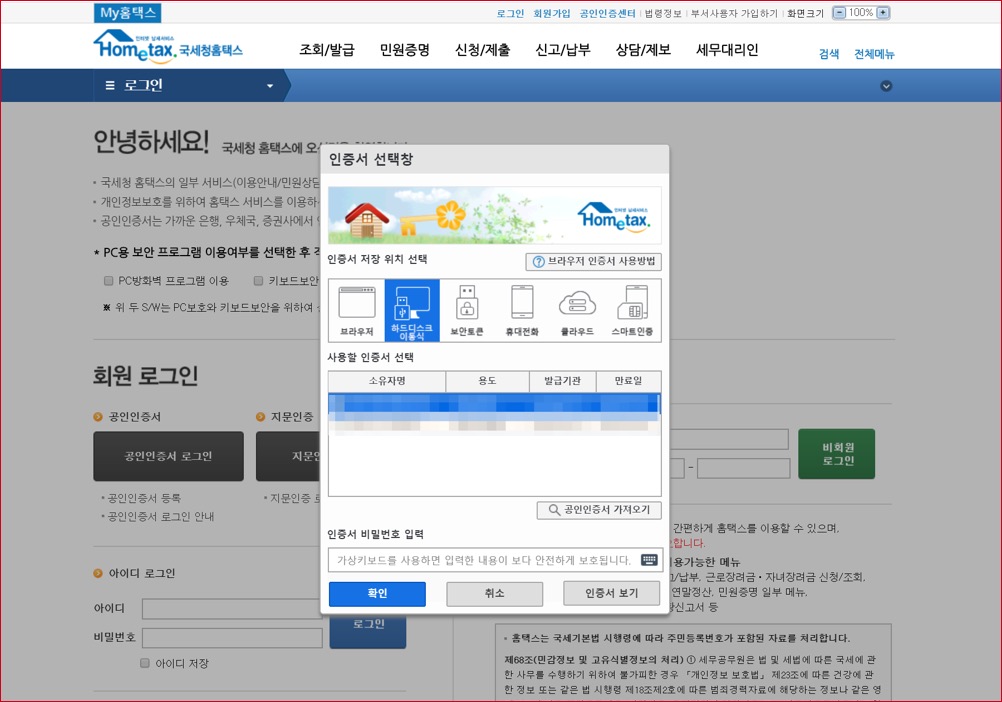1002x702 pixels.
Task: Open the 로그인 breadcrumb dropdown
Action: (270, 86)
